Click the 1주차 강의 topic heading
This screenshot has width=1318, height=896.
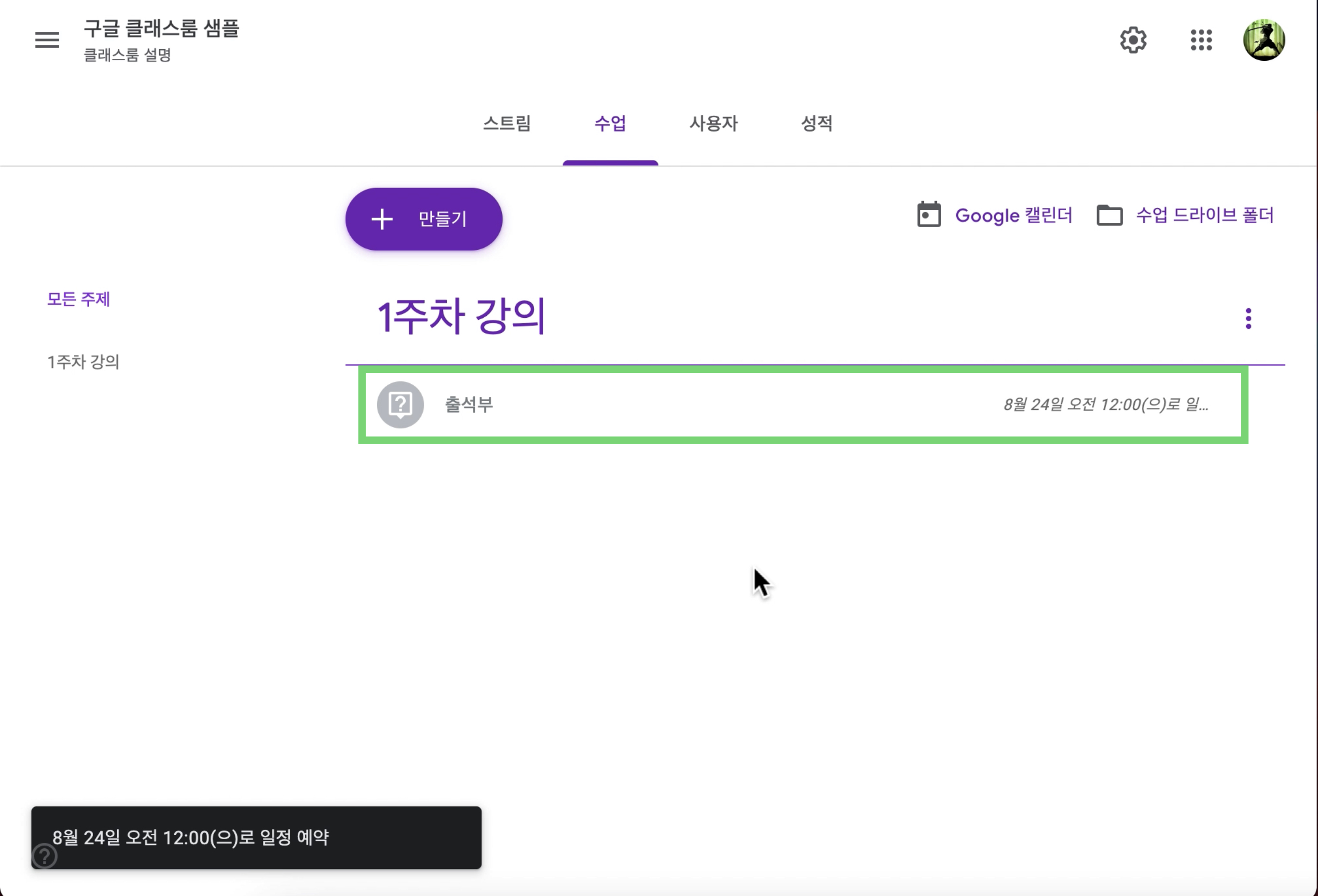point(461,316)
